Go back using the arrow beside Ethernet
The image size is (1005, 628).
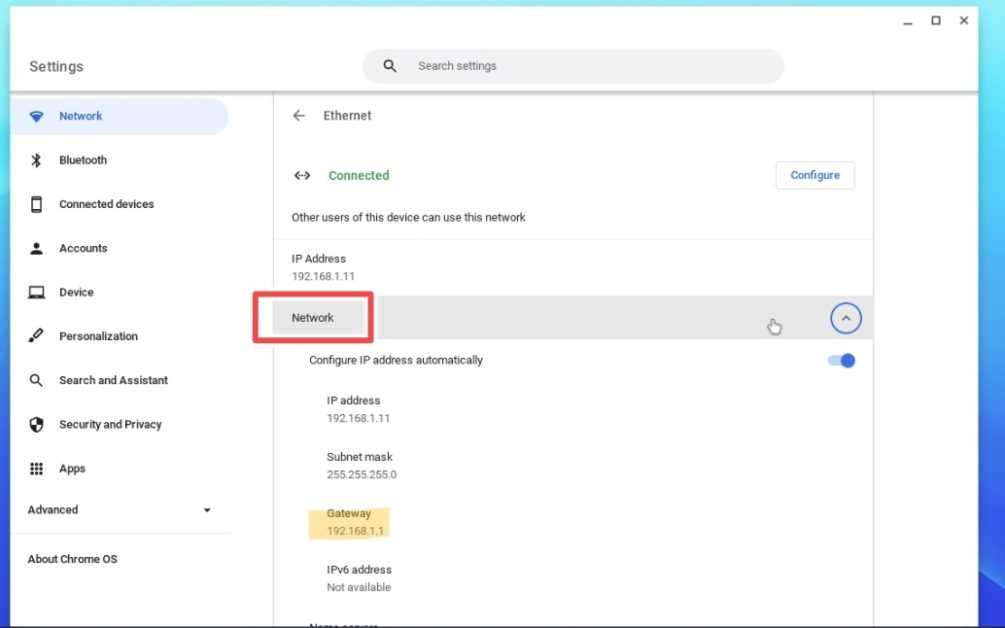pos(298,116)
